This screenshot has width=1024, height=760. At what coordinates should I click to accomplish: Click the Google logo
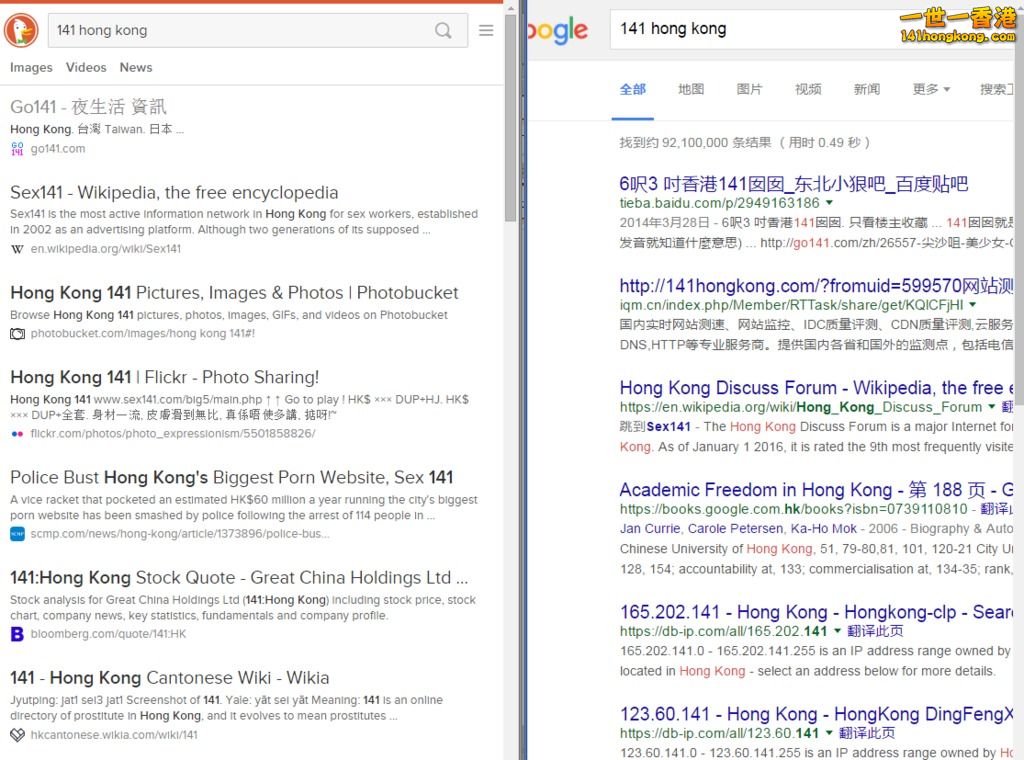558,30
